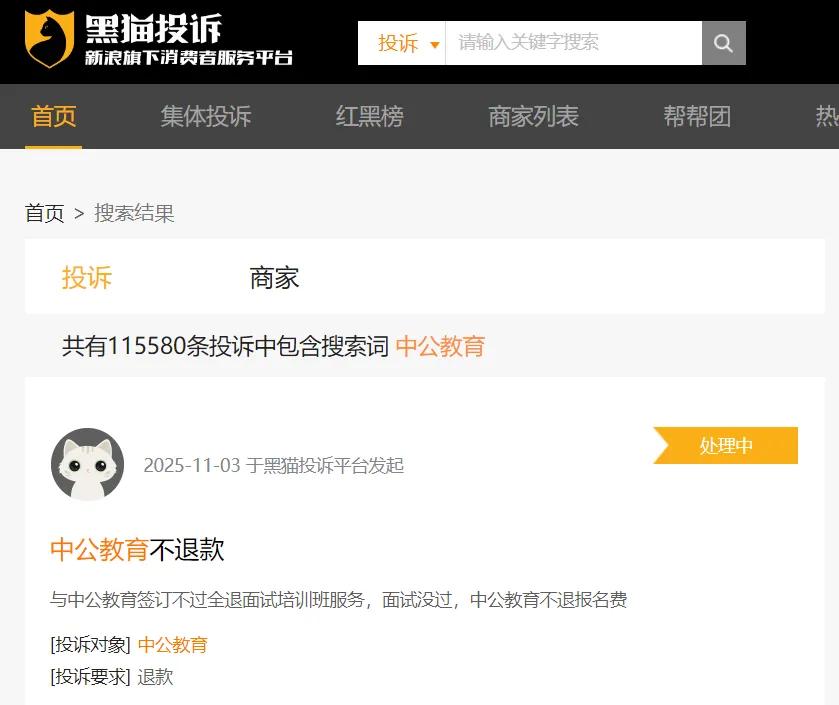
Task: Focus the keyword search input field
Action: pos(574,43)
